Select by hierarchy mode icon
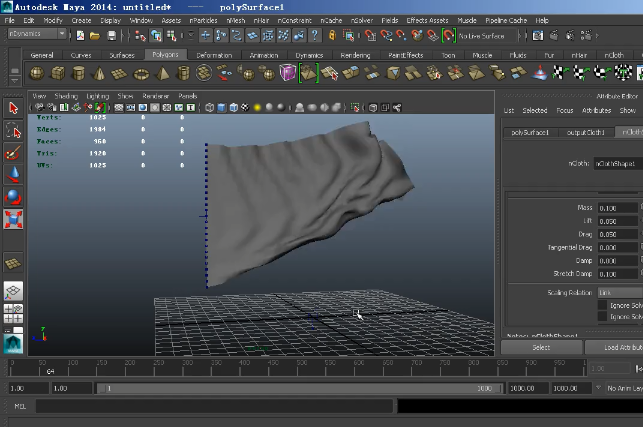This screenshot has height=427, width=643. click(x=140, y=36)
